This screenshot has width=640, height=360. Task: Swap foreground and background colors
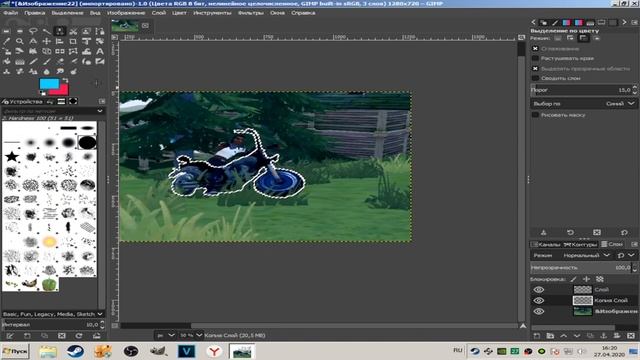[x=65, y=81]
